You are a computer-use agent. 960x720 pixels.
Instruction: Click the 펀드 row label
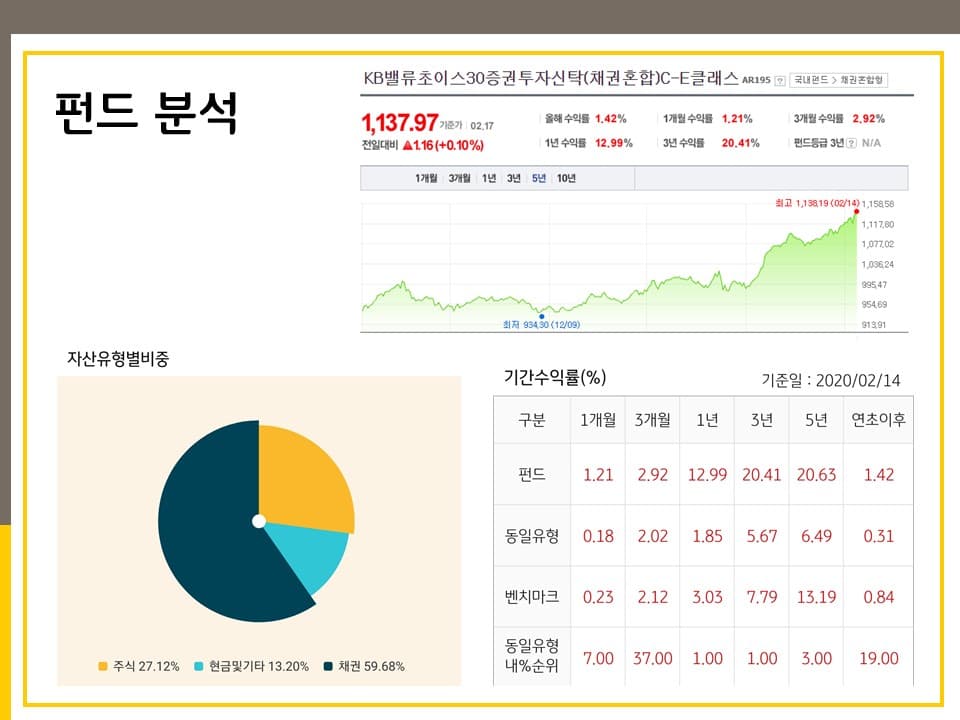click(x=531, y=474)
